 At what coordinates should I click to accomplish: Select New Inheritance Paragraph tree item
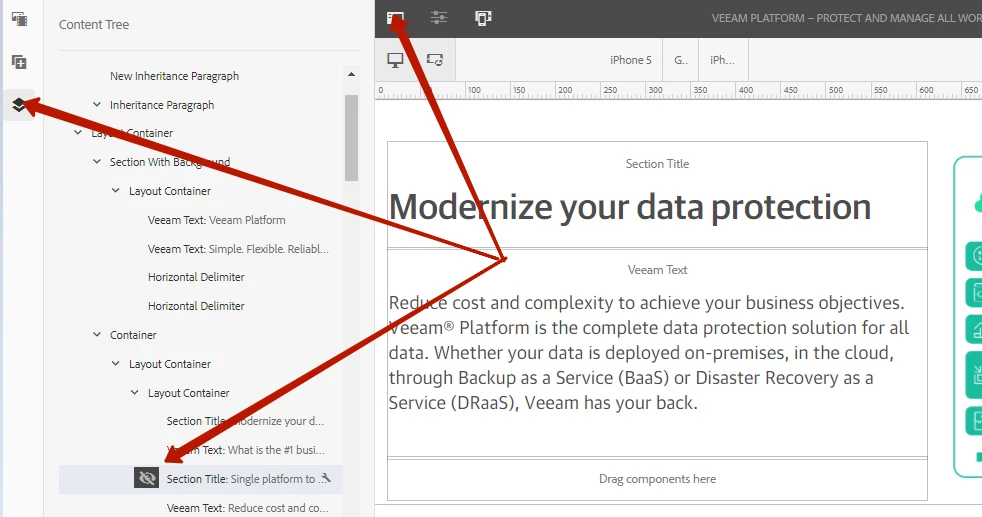tap(174, 76)
